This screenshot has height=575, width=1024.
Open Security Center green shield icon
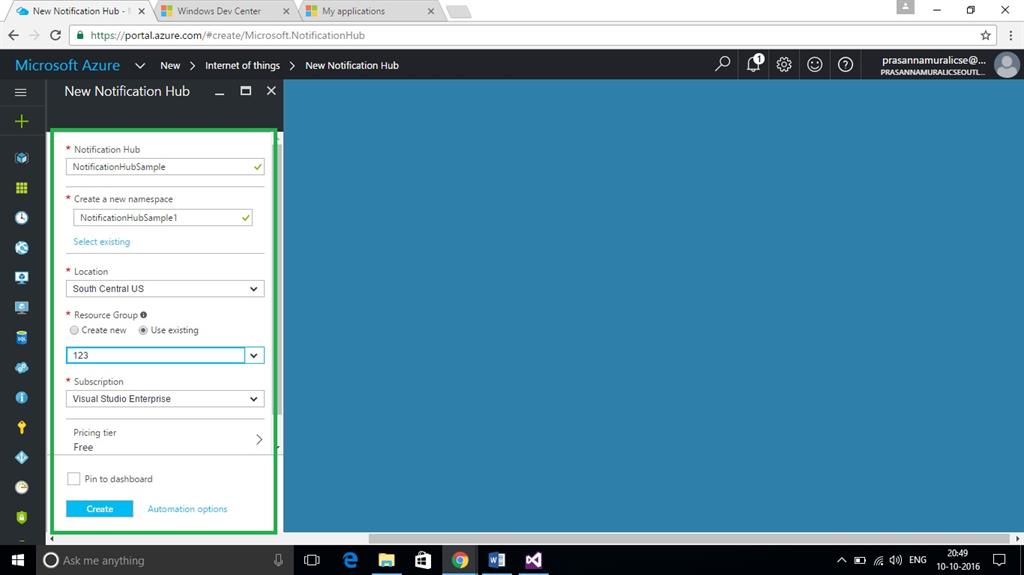22,518
